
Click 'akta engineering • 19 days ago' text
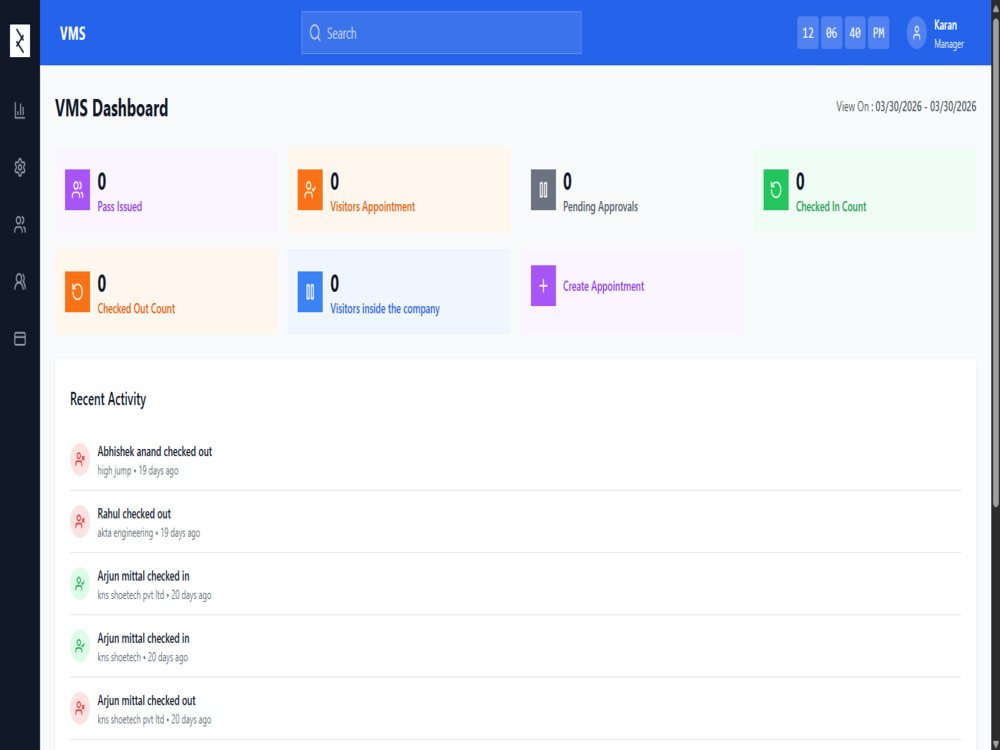(x=149, y=533)
